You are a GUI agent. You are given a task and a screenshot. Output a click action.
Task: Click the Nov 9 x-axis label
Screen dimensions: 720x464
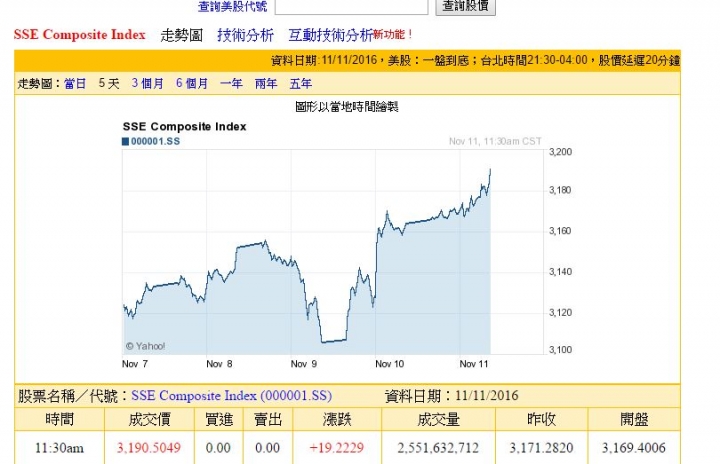(x=304, y=364)
